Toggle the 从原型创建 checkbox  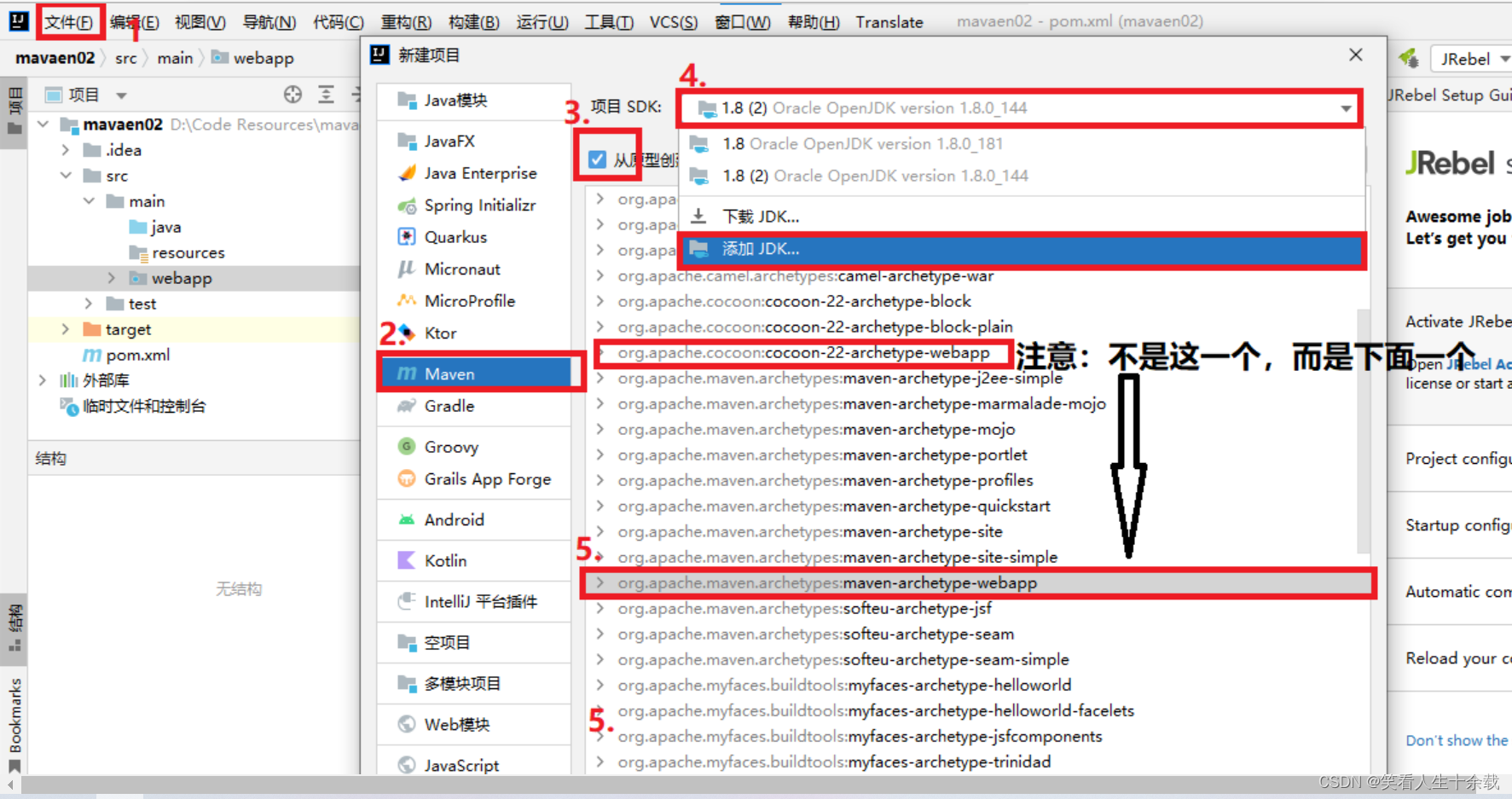(x=597, y=159)
